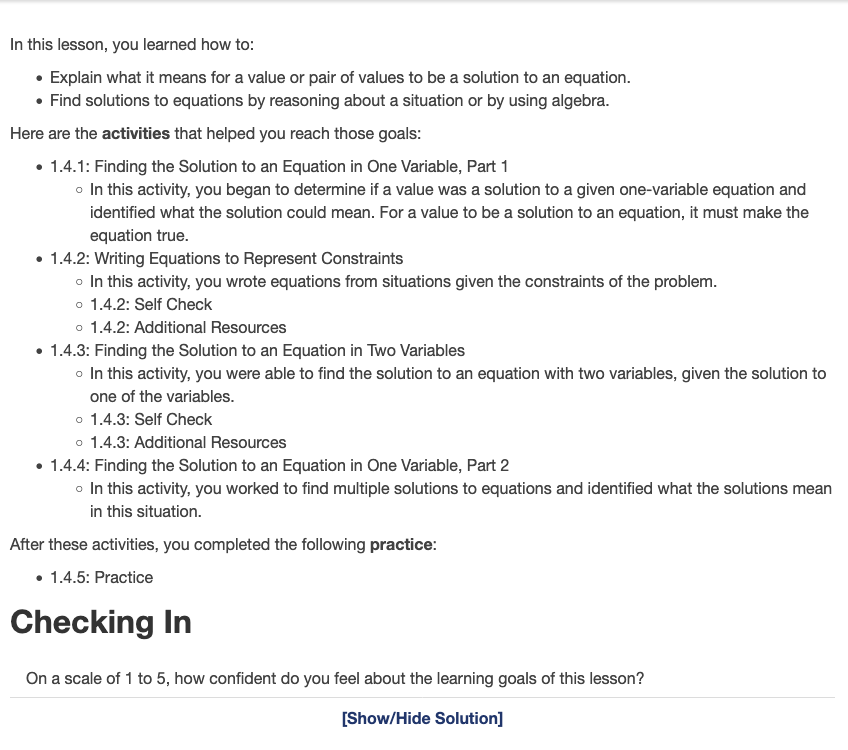
Task: Click the Checking In heading
Action: click(100, 622)
